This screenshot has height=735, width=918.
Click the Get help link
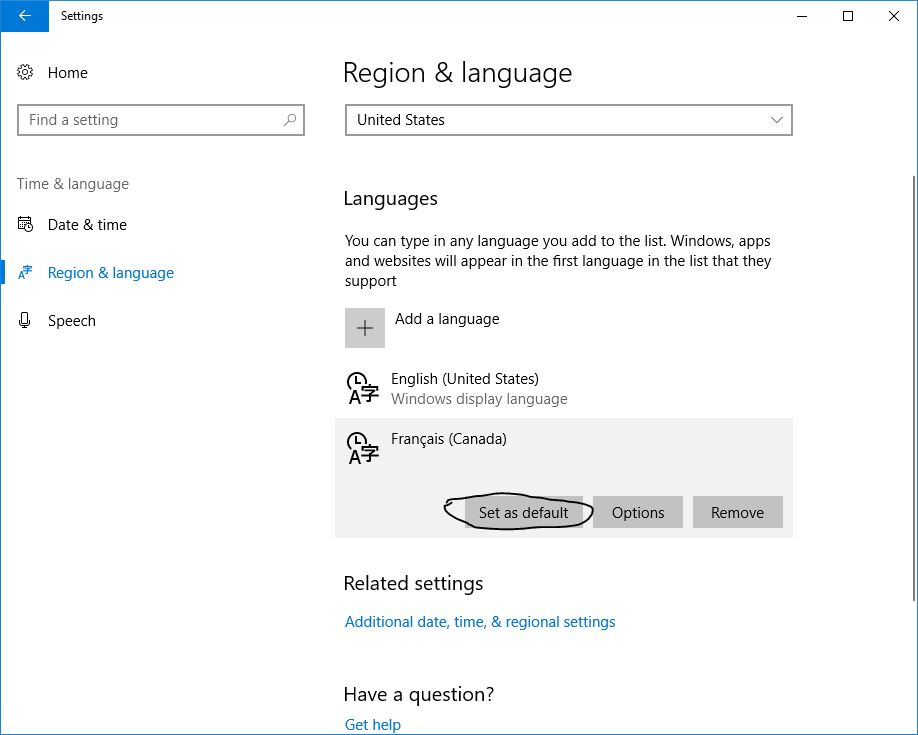click(x=373, y=725)
